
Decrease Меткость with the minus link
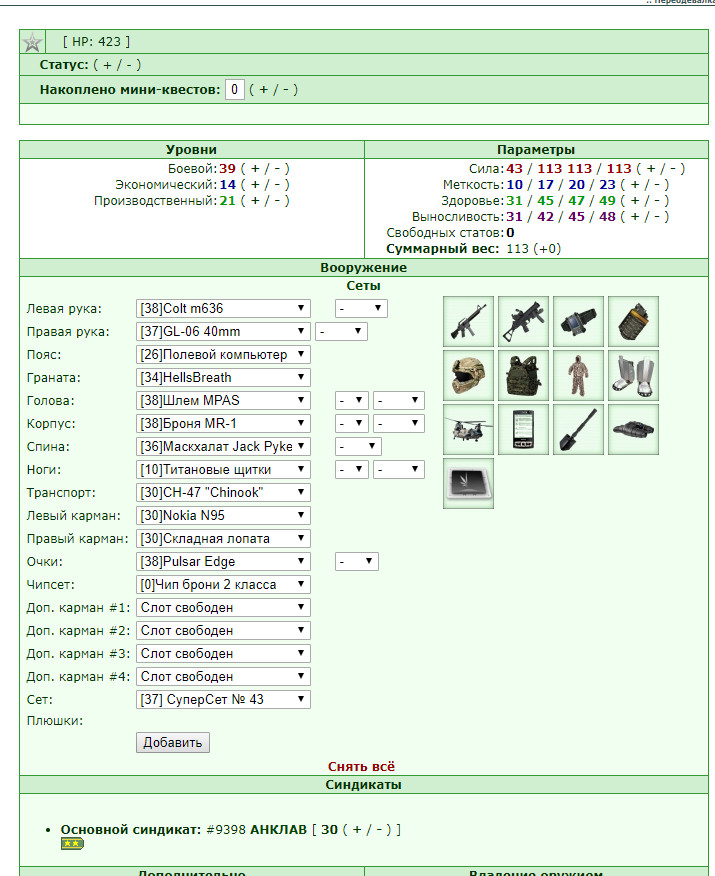(657, 185)
